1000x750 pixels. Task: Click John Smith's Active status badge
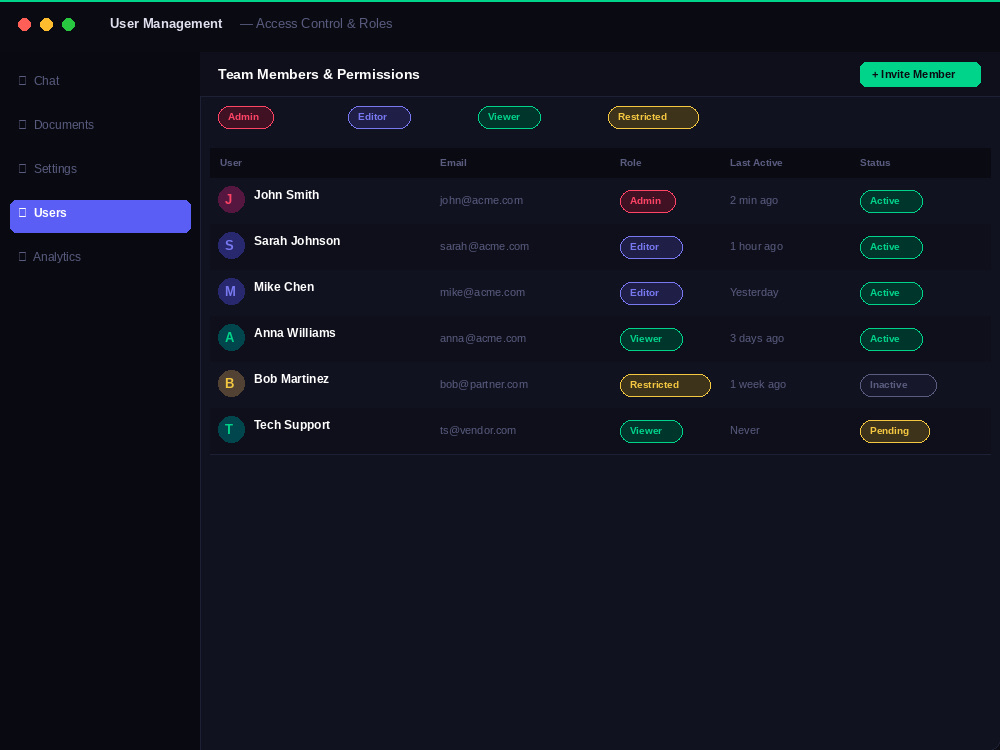891,202
